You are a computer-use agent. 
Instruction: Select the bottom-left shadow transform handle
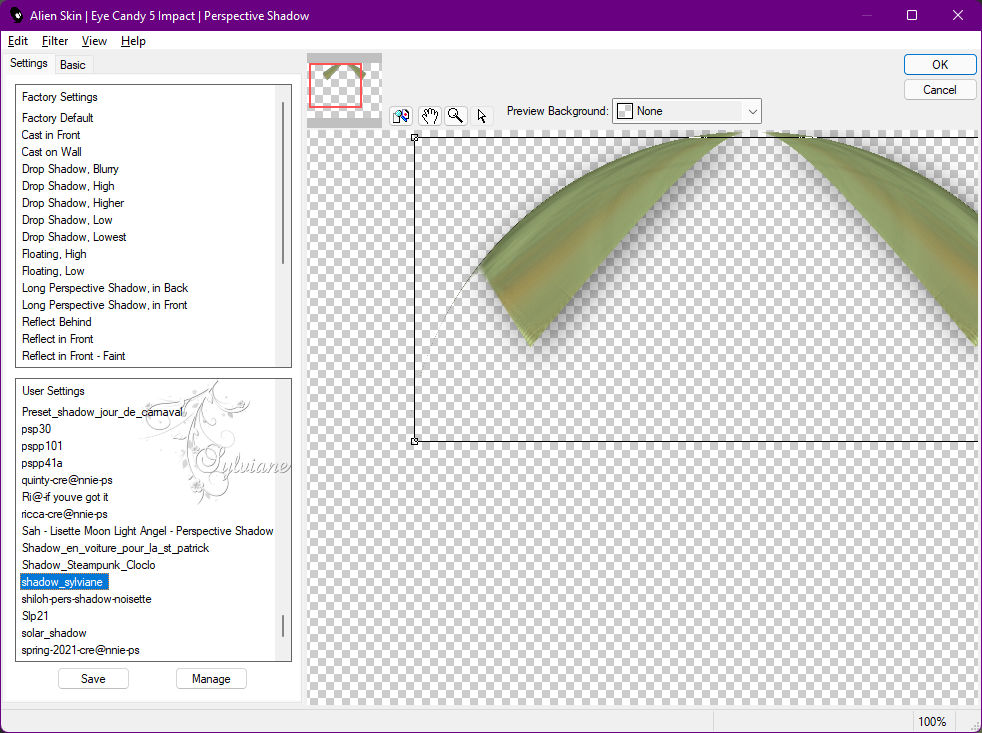(415, 441)
